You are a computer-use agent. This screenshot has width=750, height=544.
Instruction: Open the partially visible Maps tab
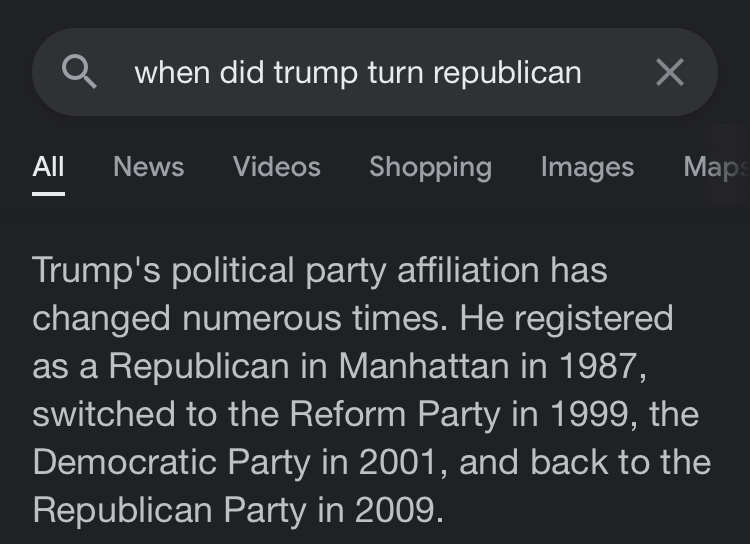[x=716, y=167]
